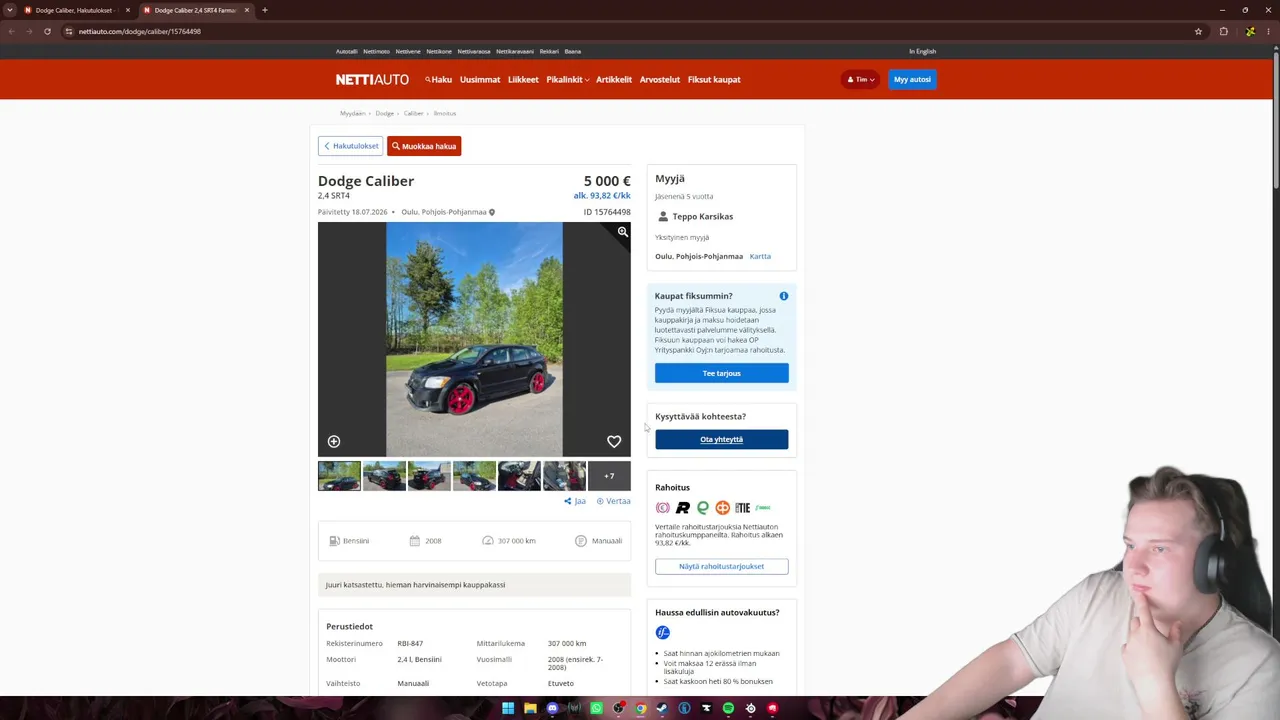Image resolution: width=1280 pixels, height=720 pixels.
Task: Open a new browser tab with plus icon
Action: (264, 10)
